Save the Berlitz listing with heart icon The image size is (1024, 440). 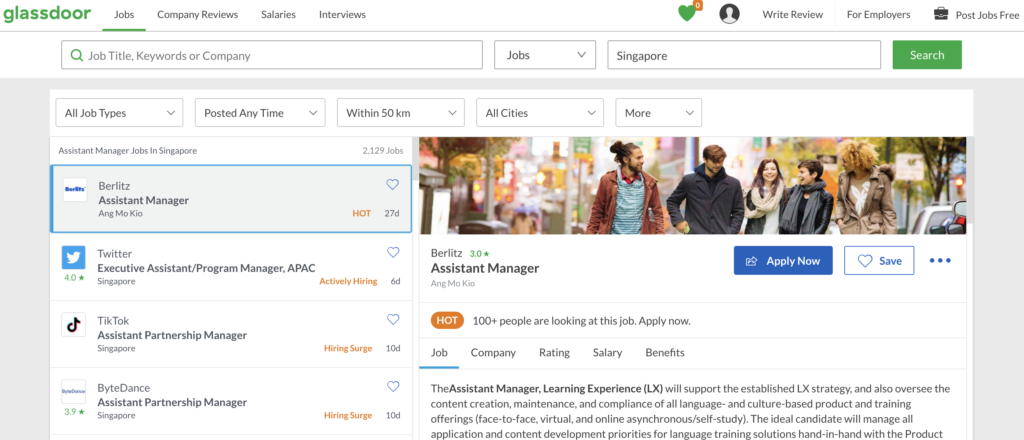tap(392, 185)
